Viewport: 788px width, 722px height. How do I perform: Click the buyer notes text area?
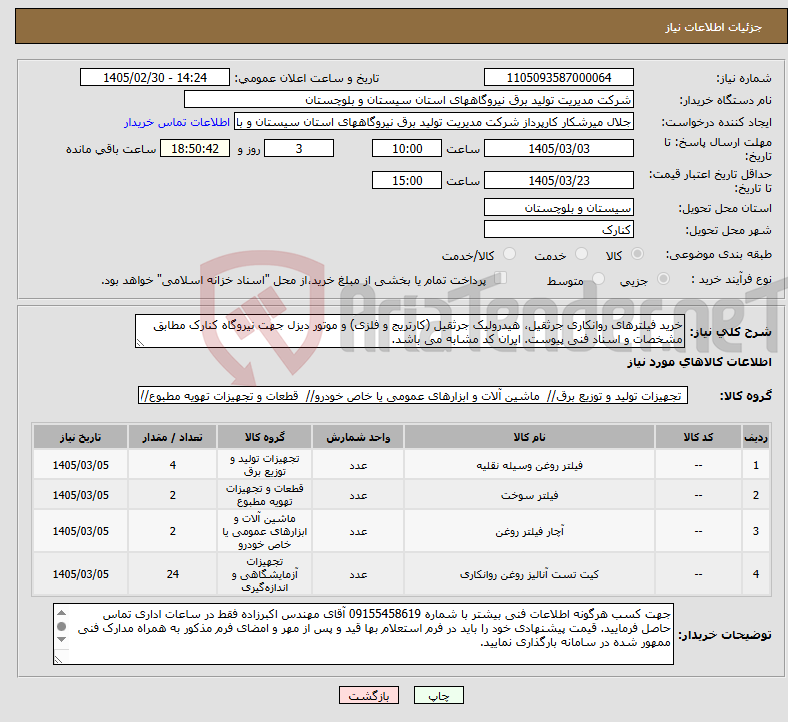click(363, 634)
